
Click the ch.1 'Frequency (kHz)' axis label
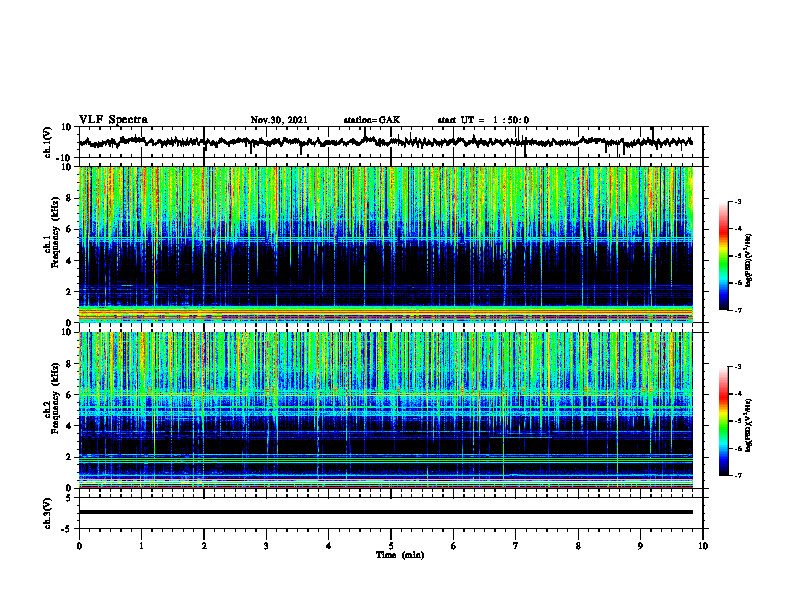54,233
